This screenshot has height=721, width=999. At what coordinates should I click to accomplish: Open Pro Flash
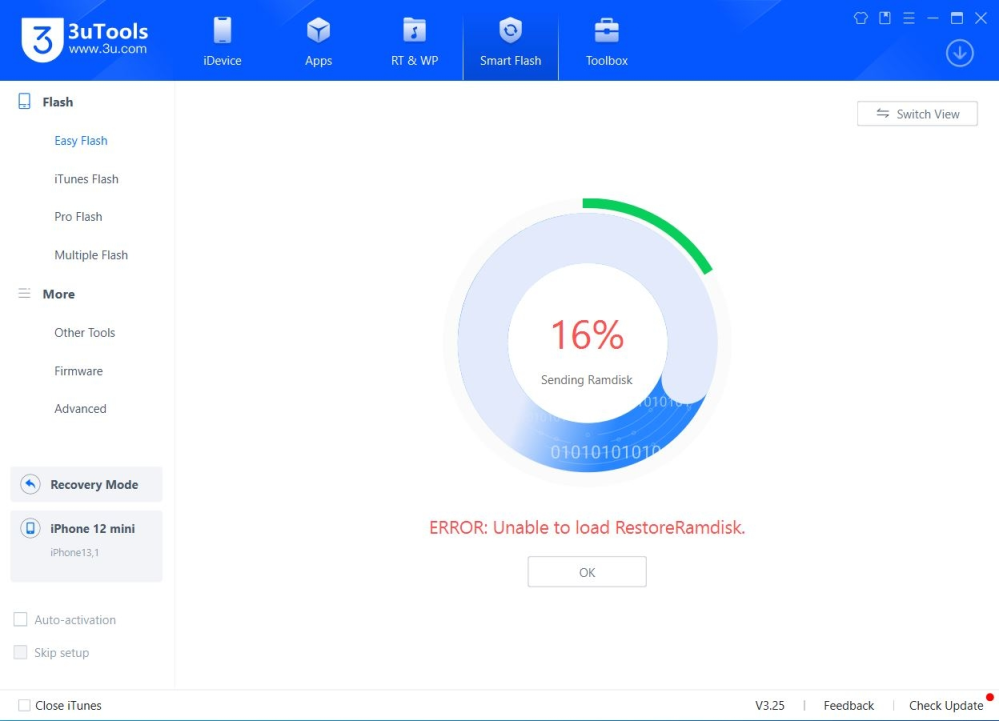click(x=78, y=217)
